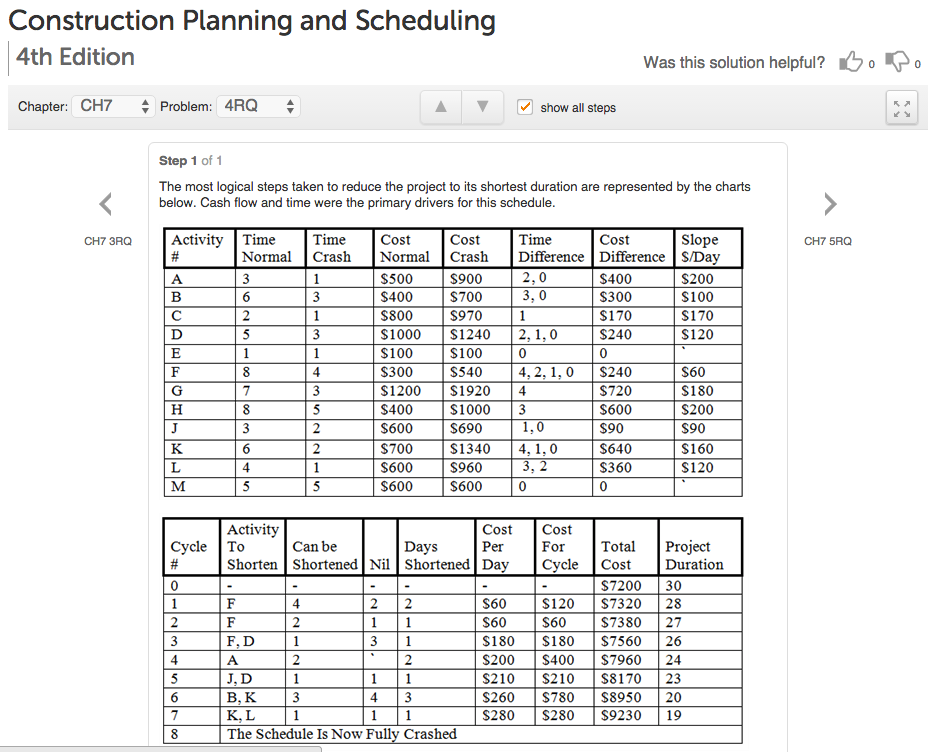The height and width of the screenshot is (752, 936).
Task: Click the Construction Planning and Scheduling title
Action: [x=253, y=20]
